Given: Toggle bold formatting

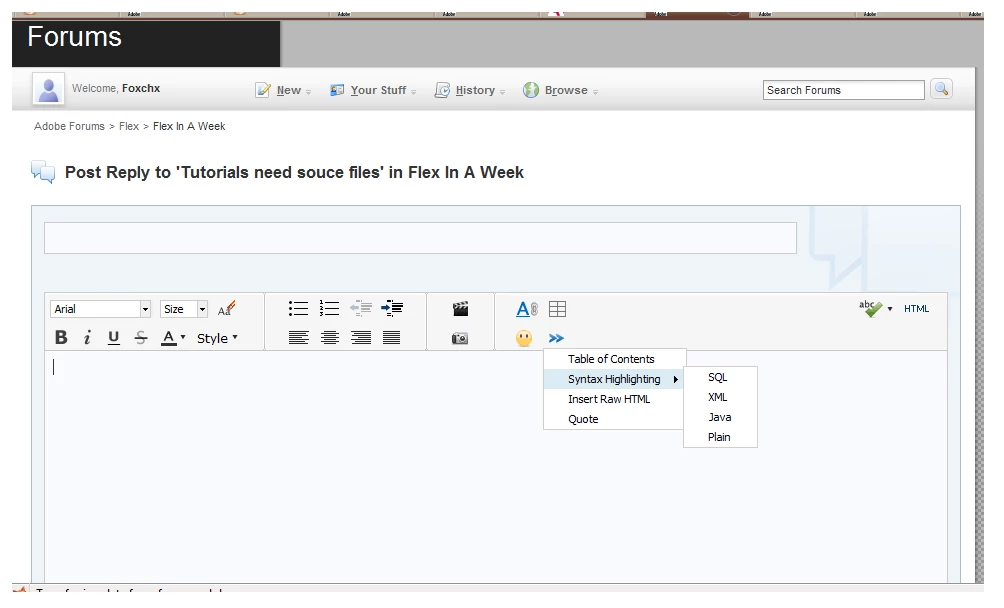Looking at the screenshot, I should point(61,337).
